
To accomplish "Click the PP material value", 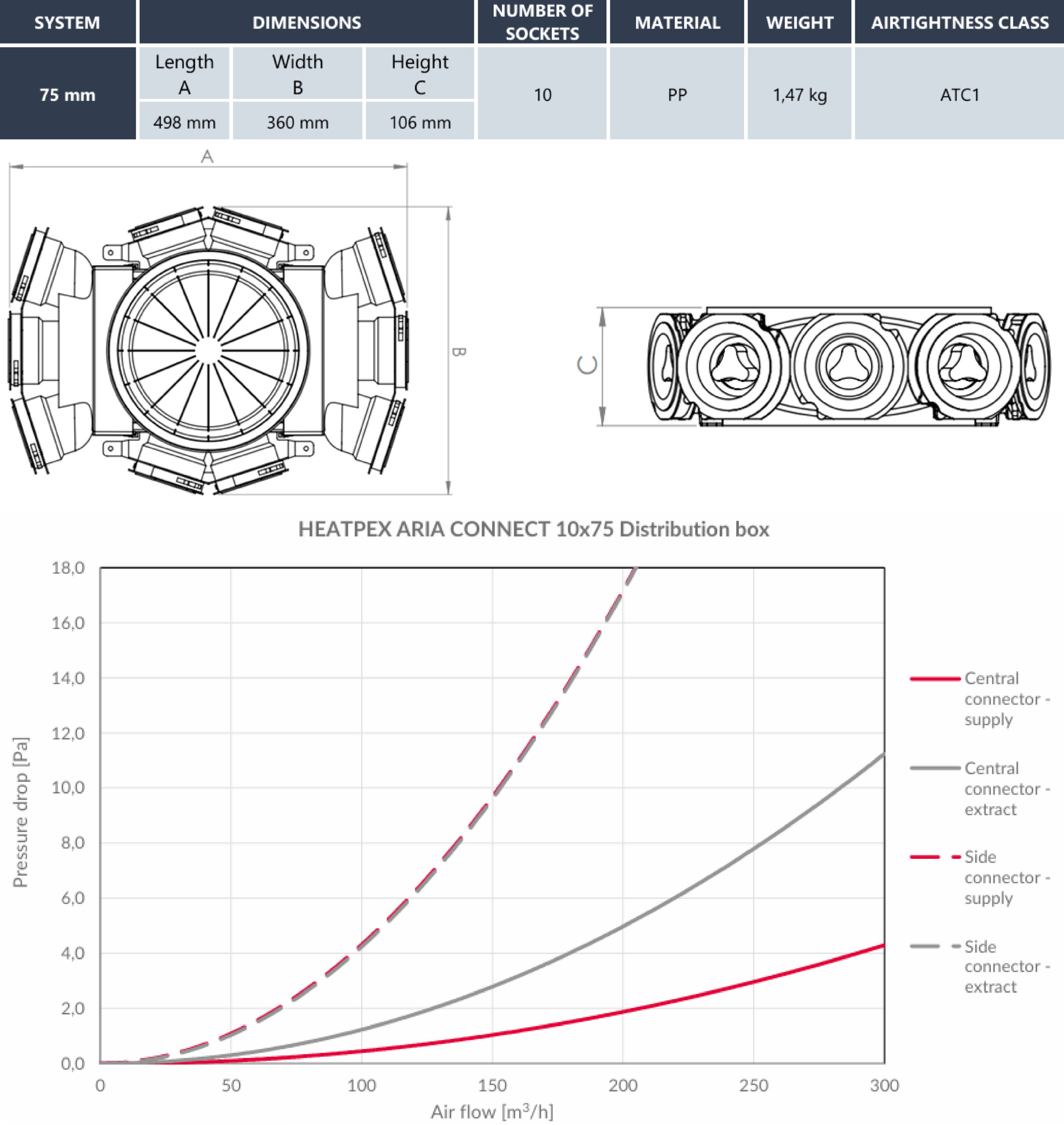I will point(677,94).
